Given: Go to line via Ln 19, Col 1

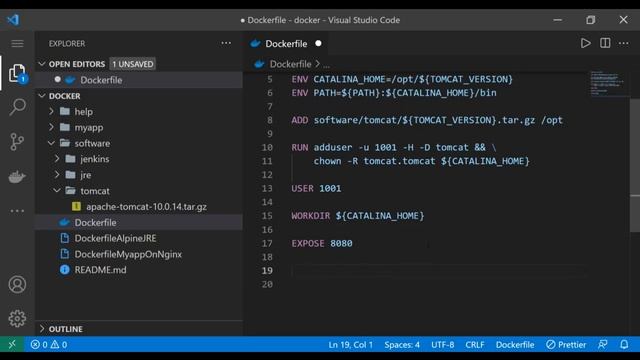Looking at the screenshot, I should (x=351, y=344).
